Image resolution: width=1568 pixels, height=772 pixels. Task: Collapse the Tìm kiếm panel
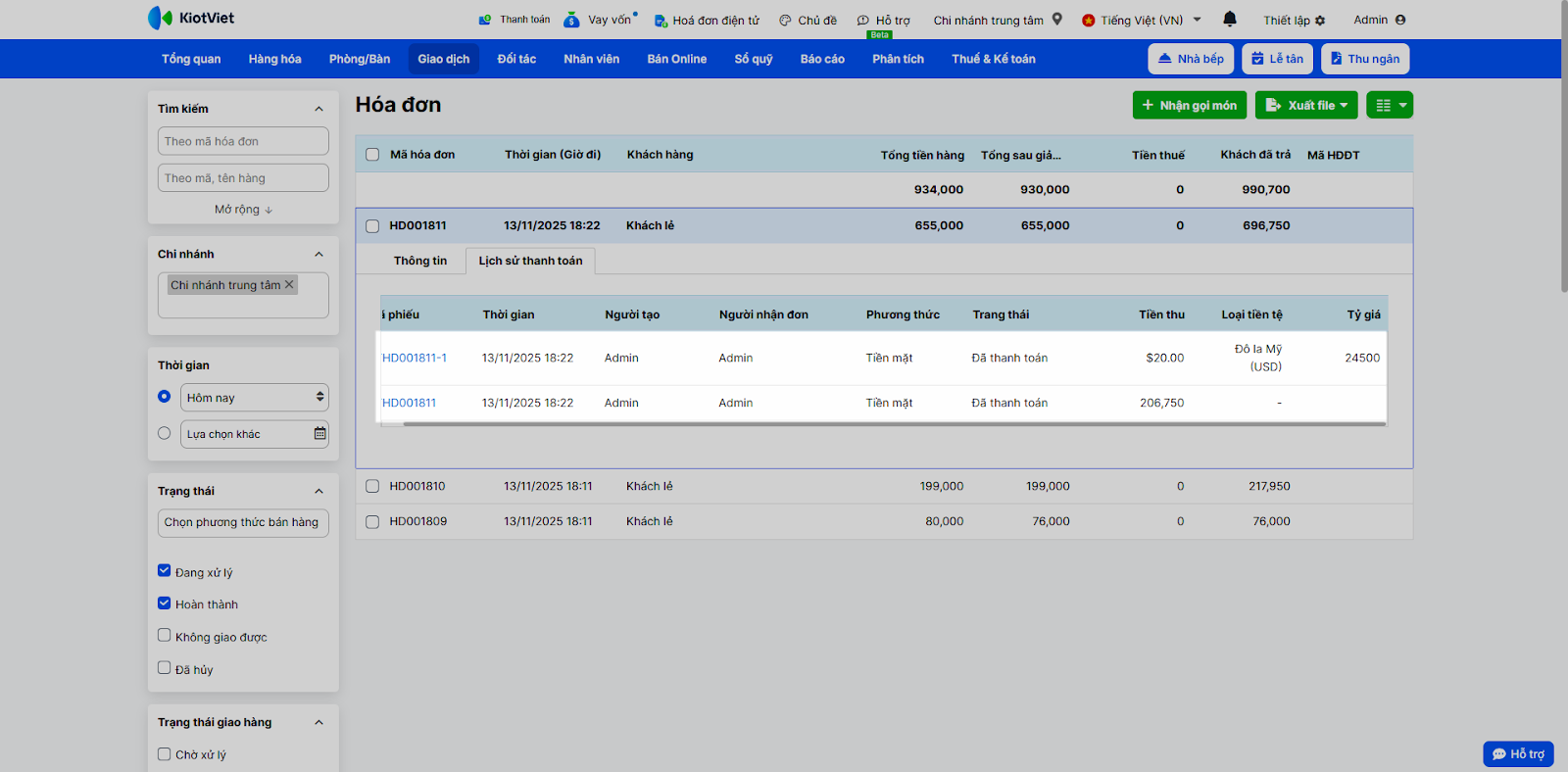pyautogui.click(x=318, y=109)
